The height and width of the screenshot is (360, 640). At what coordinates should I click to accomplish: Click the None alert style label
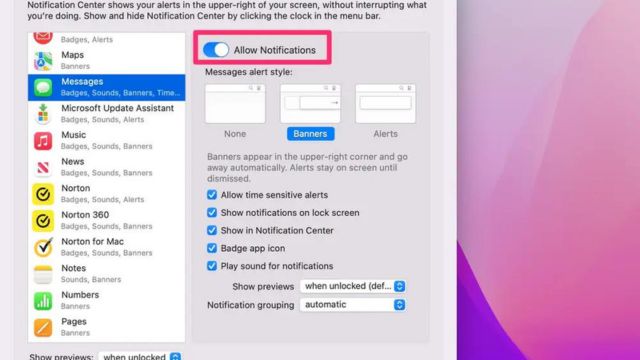pyautogui.click(x=235, y=134)
